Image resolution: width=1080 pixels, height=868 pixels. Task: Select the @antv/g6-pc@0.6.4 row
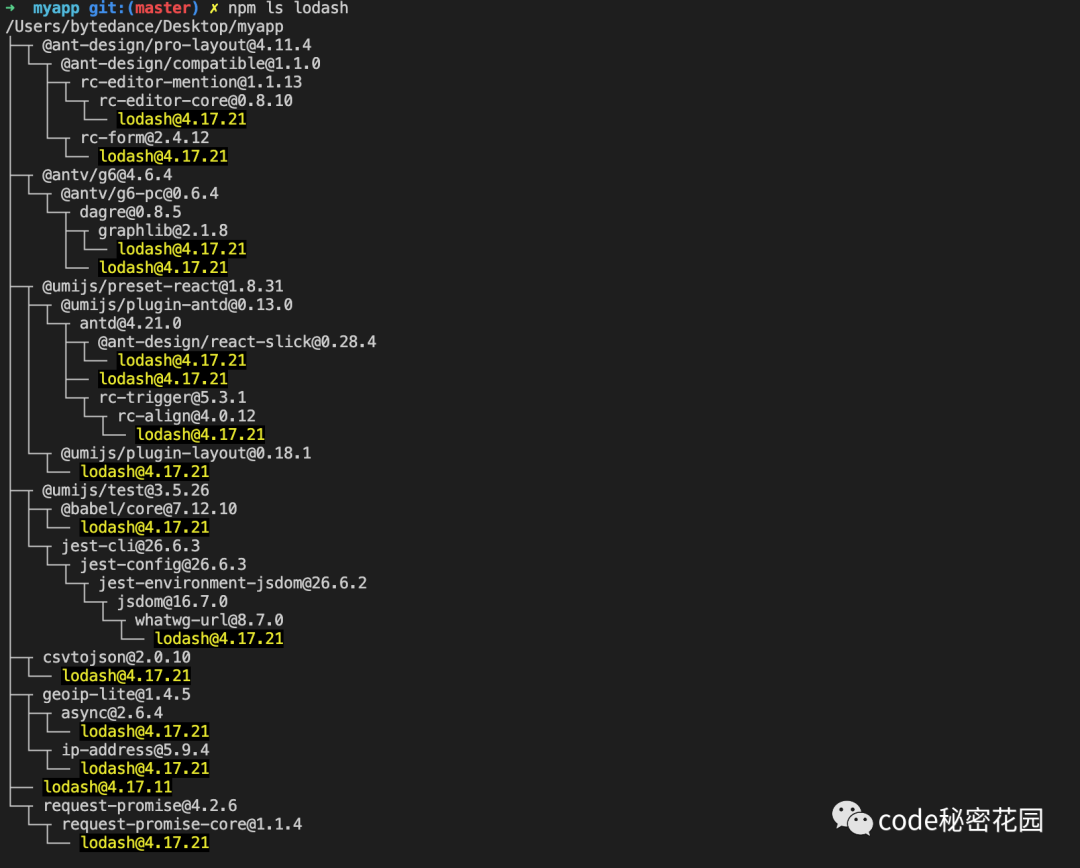[x=139, y=194]
